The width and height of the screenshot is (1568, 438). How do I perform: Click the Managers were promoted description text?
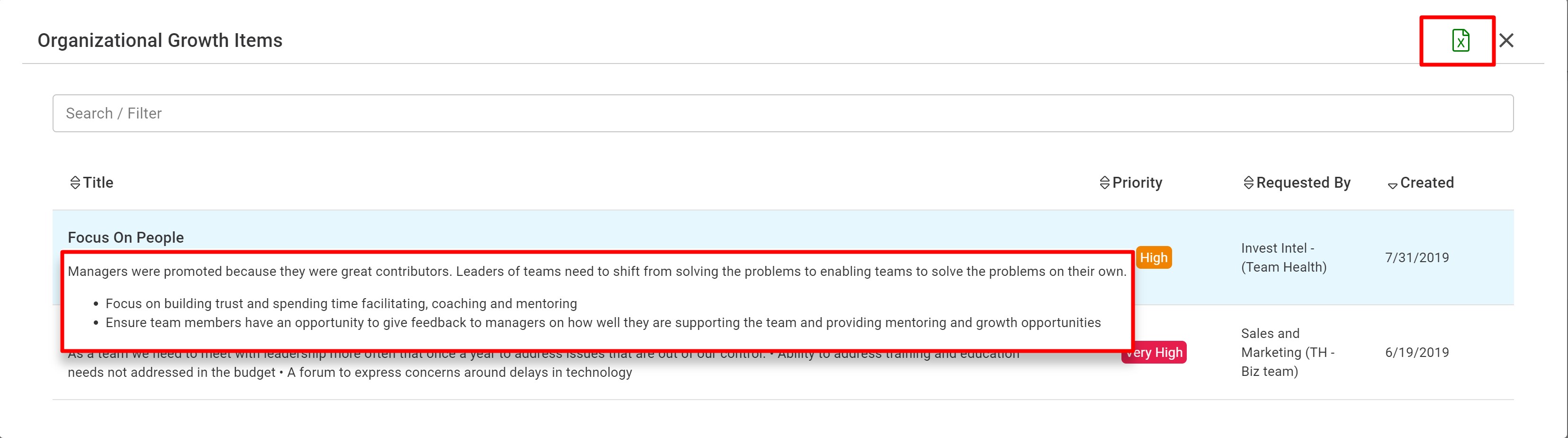point(597,272)
